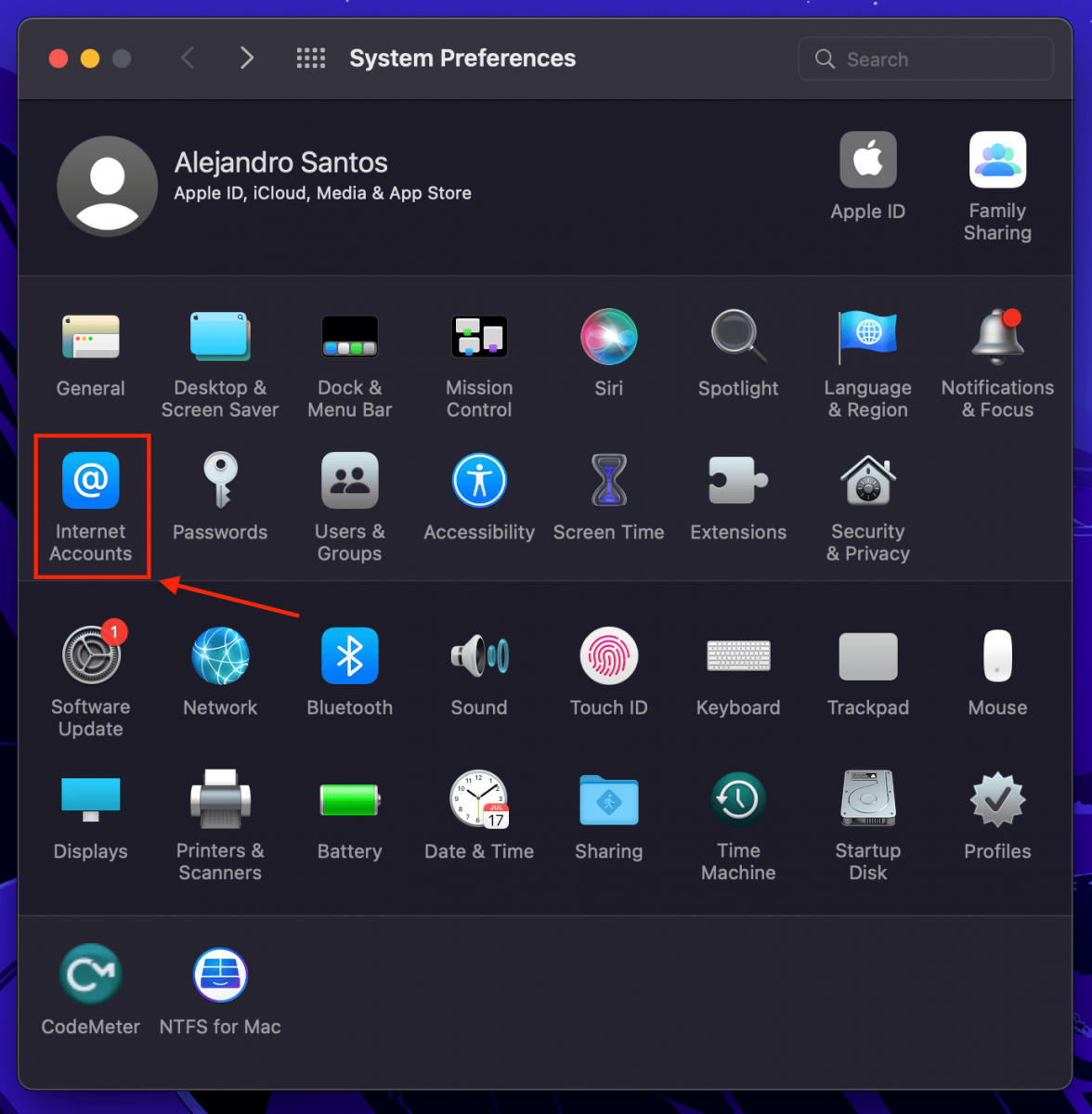Open Touch ID settings
This screenshot has width=1092, height=1114.
(x=609, y=655)
